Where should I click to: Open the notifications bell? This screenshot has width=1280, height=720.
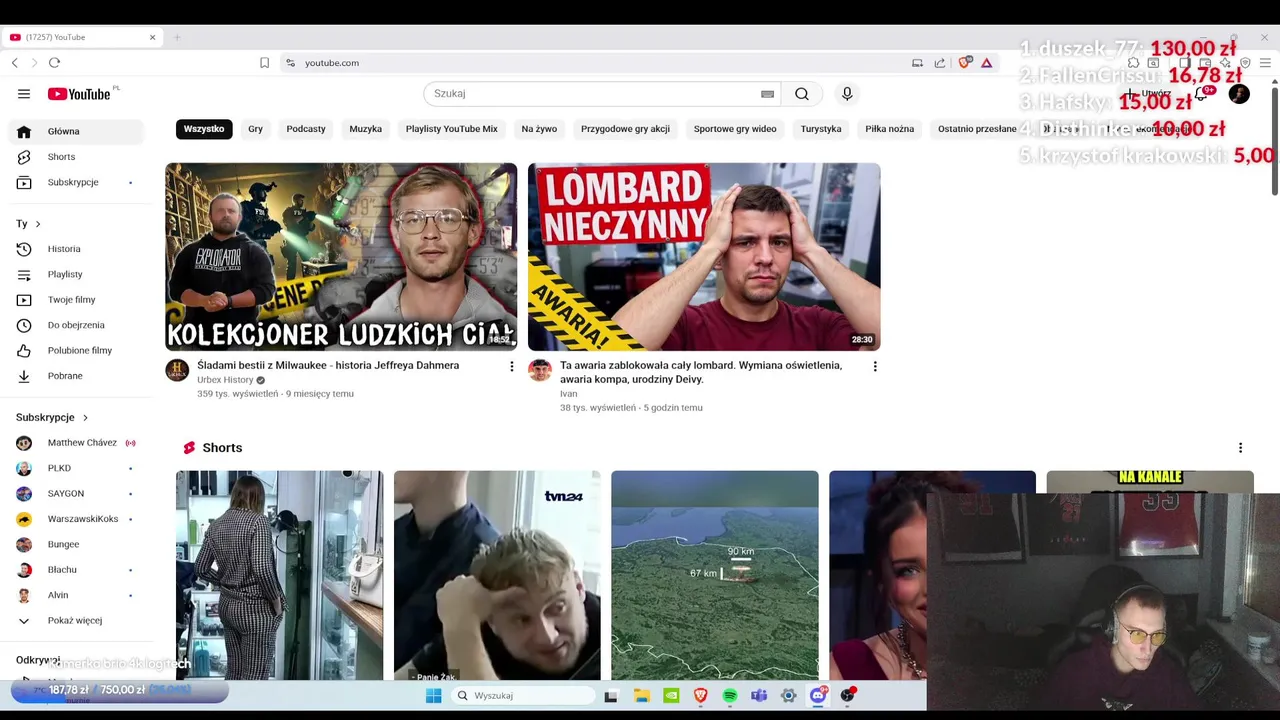click(x=1202, y=94)
